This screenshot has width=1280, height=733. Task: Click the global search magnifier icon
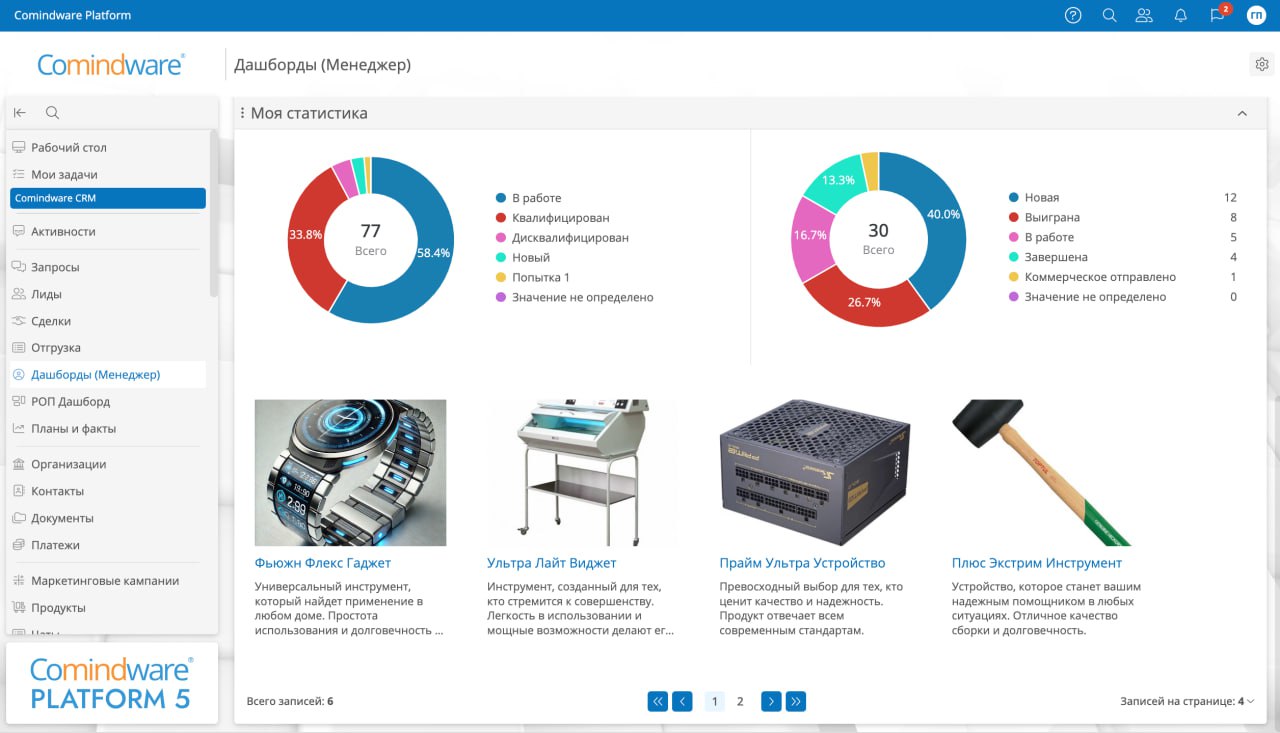(x=1109, y=15)
